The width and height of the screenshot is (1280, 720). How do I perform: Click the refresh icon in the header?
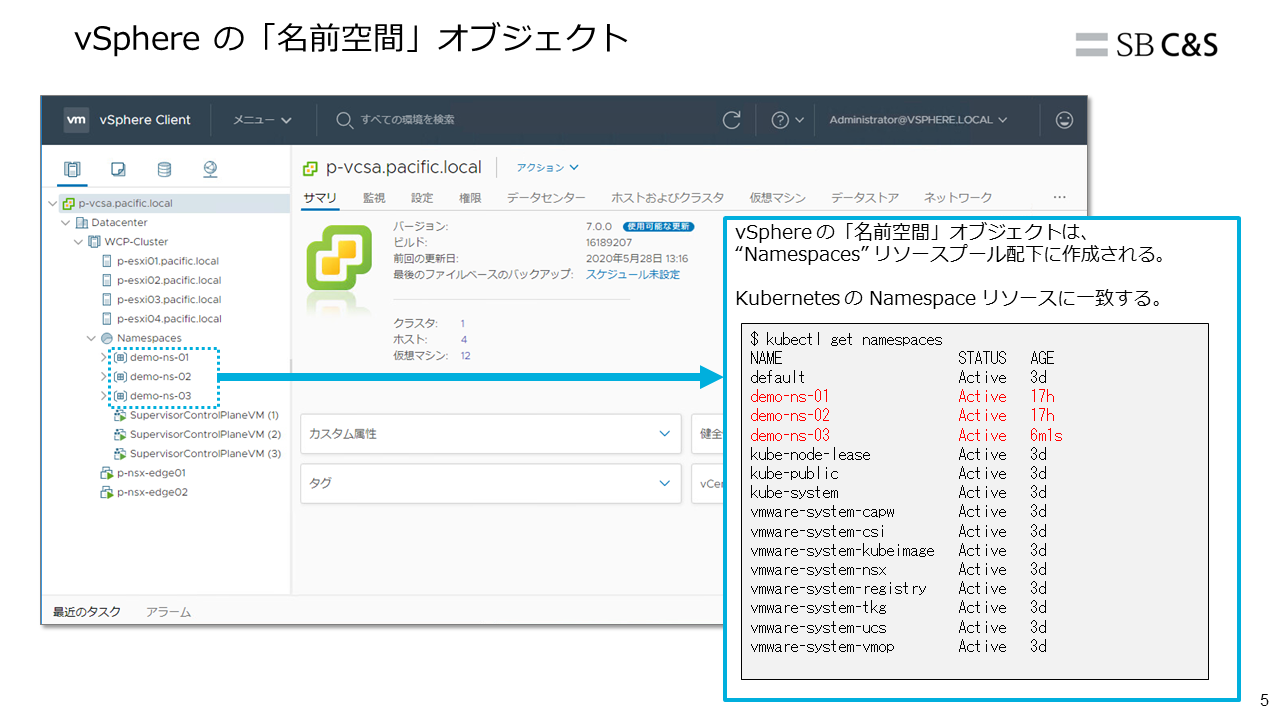732,120
